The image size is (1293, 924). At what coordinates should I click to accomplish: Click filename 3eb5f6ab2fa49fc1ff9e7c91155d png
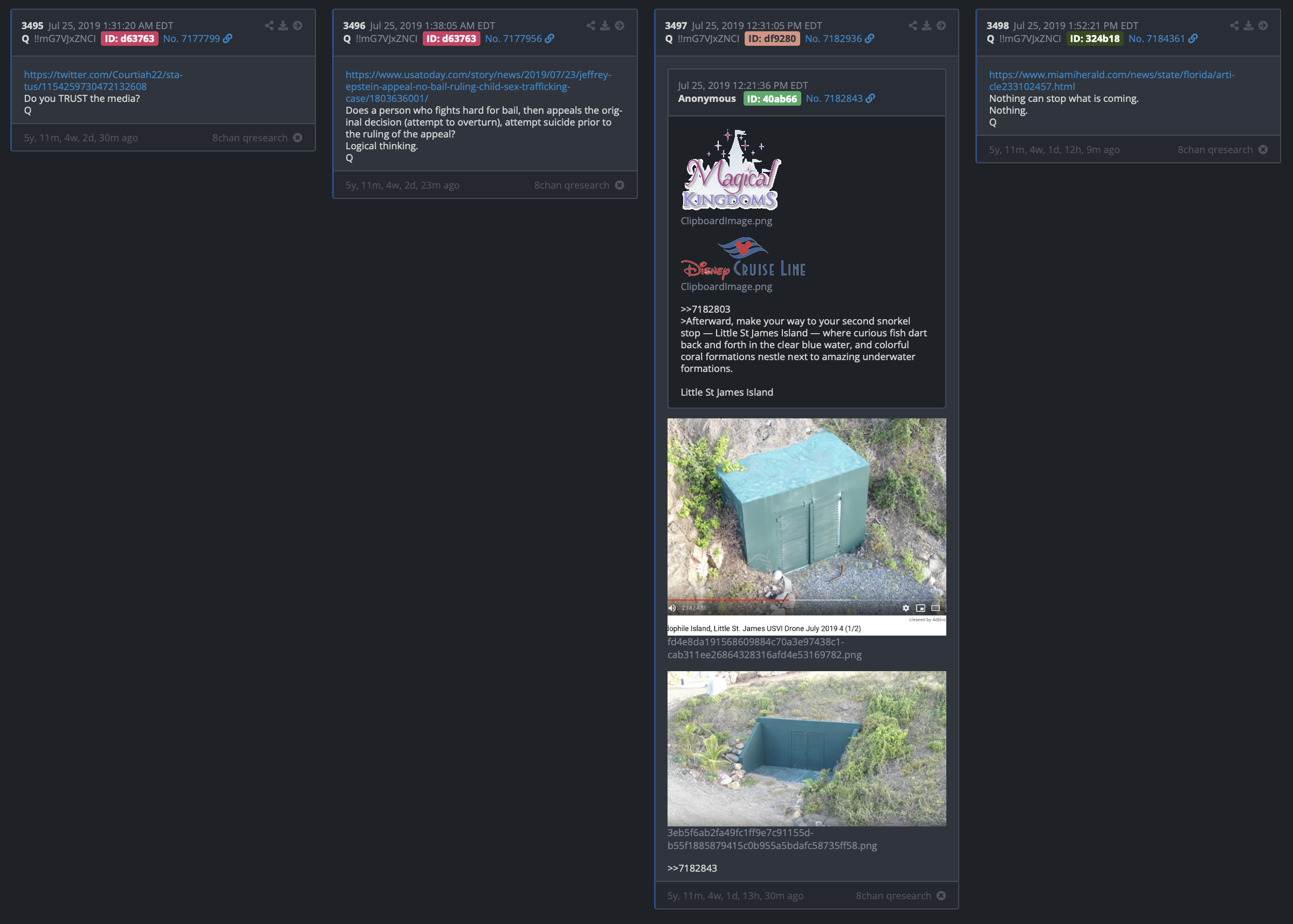pos(772,839)
